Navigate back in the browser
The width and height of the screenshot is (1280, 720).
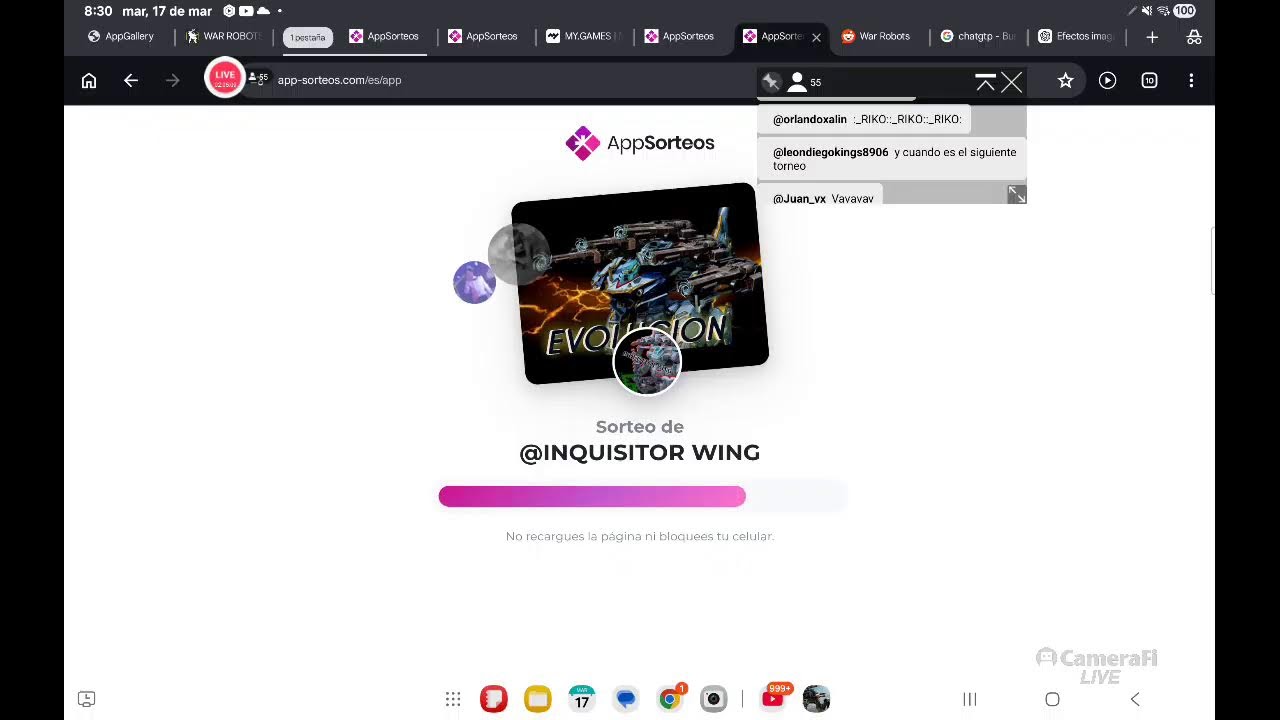click(131, 81)
